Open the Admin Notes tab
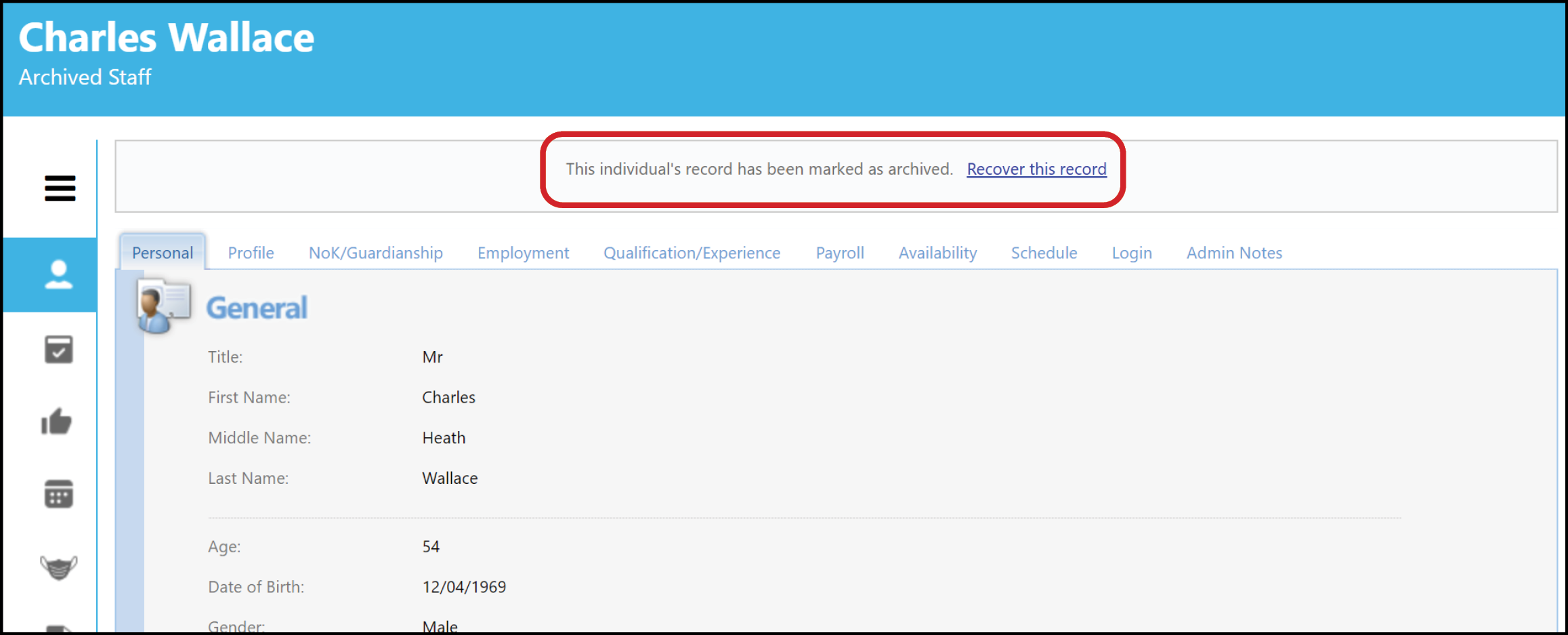The image size is (1568, 635). click(1234, 252)
